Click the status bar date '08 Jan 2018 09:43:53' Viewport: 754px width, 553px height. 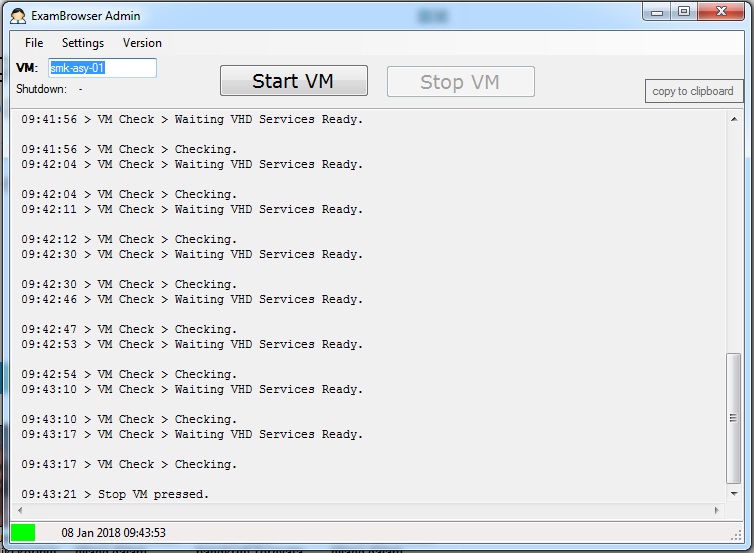tap(113, 533)
